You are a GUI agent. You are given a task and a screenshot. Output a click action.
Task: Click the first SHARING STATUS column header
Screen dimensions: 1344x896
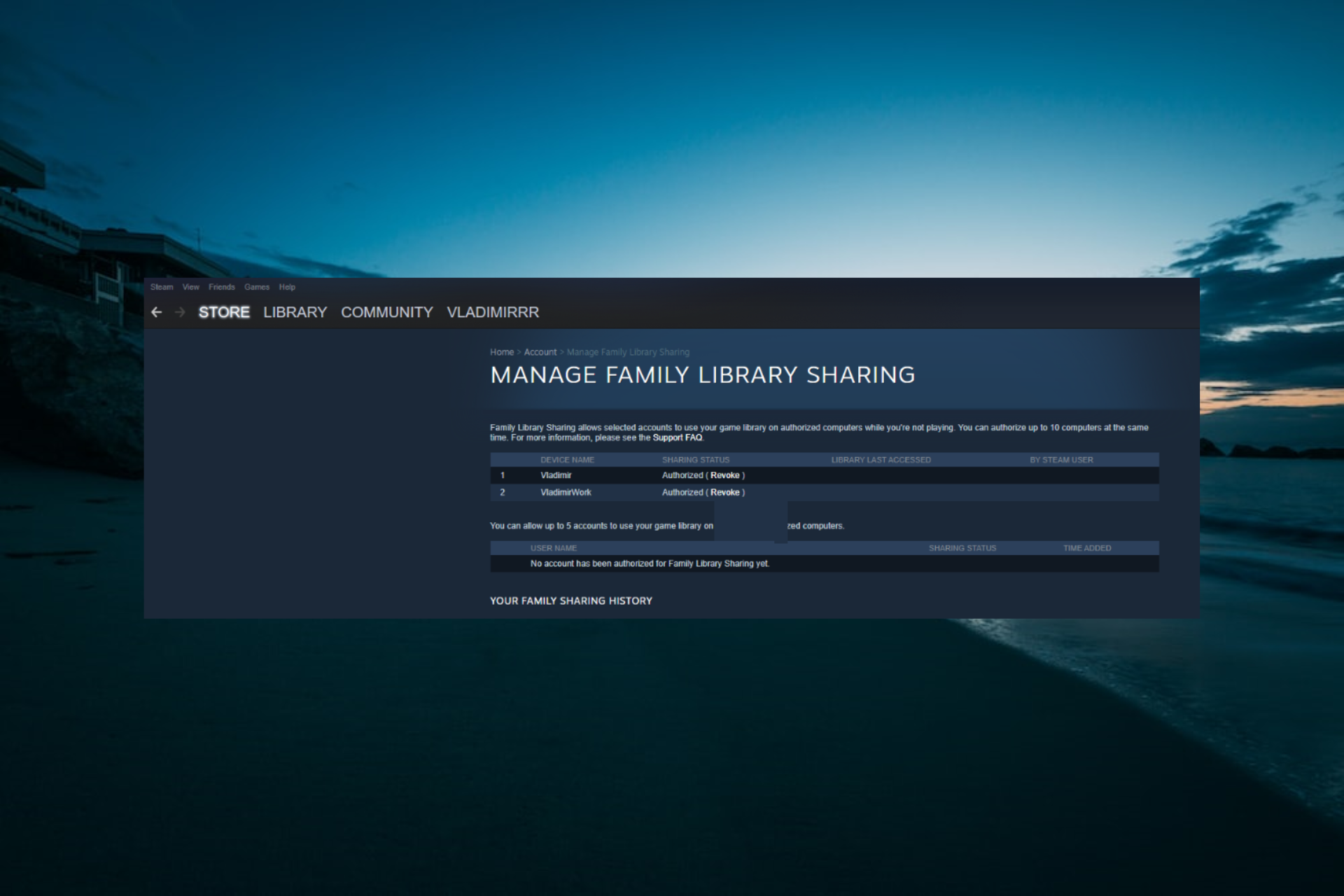click(696, 460)
